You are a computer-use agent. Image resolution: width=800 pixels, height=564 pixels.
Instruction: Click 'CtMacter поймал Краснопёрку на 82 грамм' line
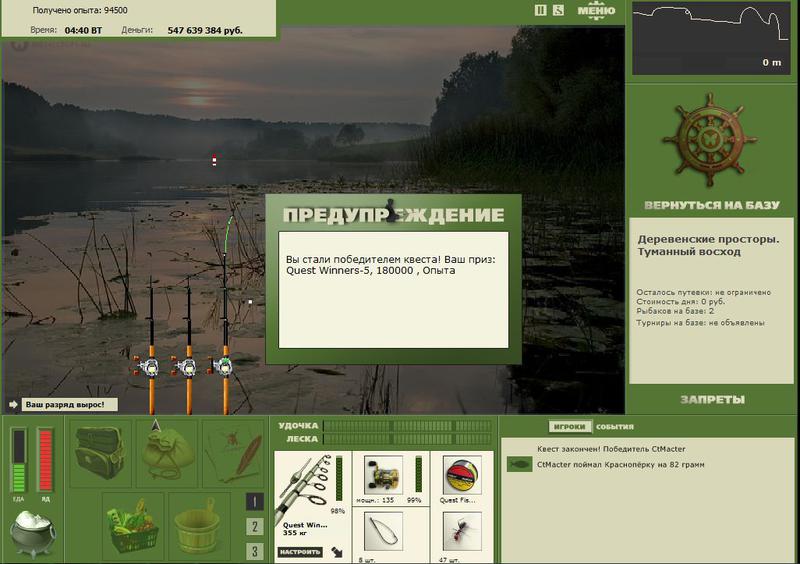620,464
